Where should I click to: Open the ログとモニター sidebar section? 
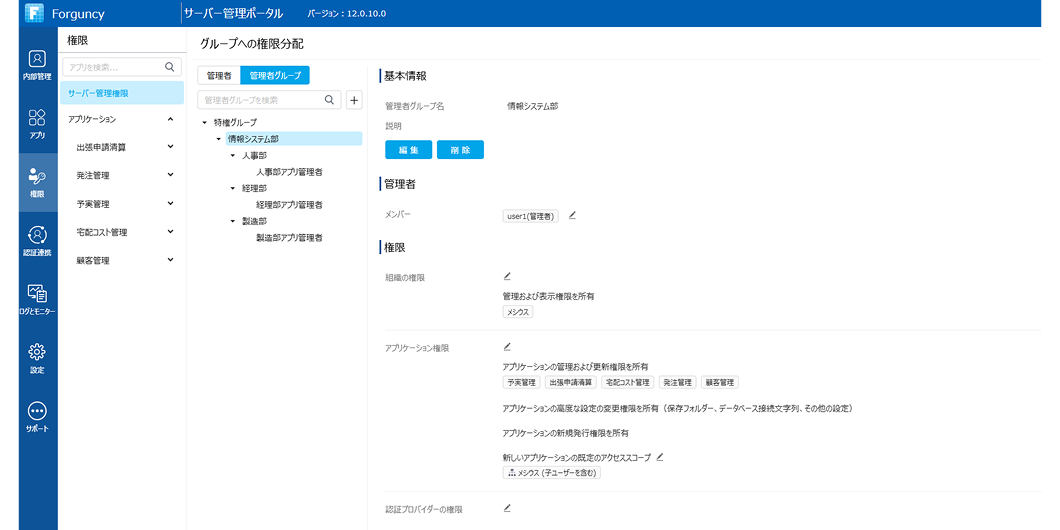(38, 301)
